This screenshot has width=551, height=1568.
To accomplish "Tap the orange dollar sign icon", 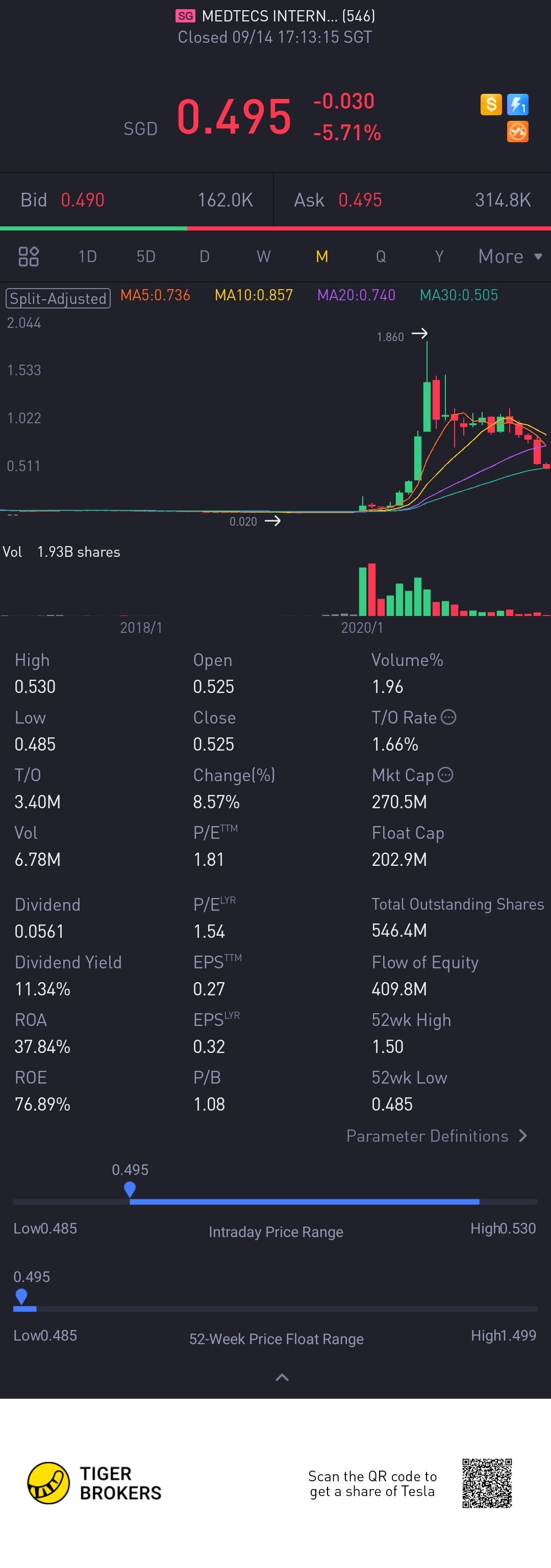I will [x=491, y=104].
